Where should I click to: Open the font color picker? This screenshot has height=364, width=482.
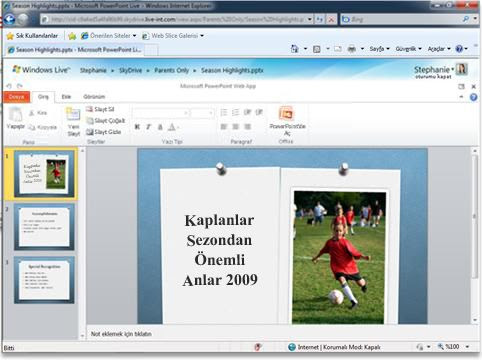(173, 127)
